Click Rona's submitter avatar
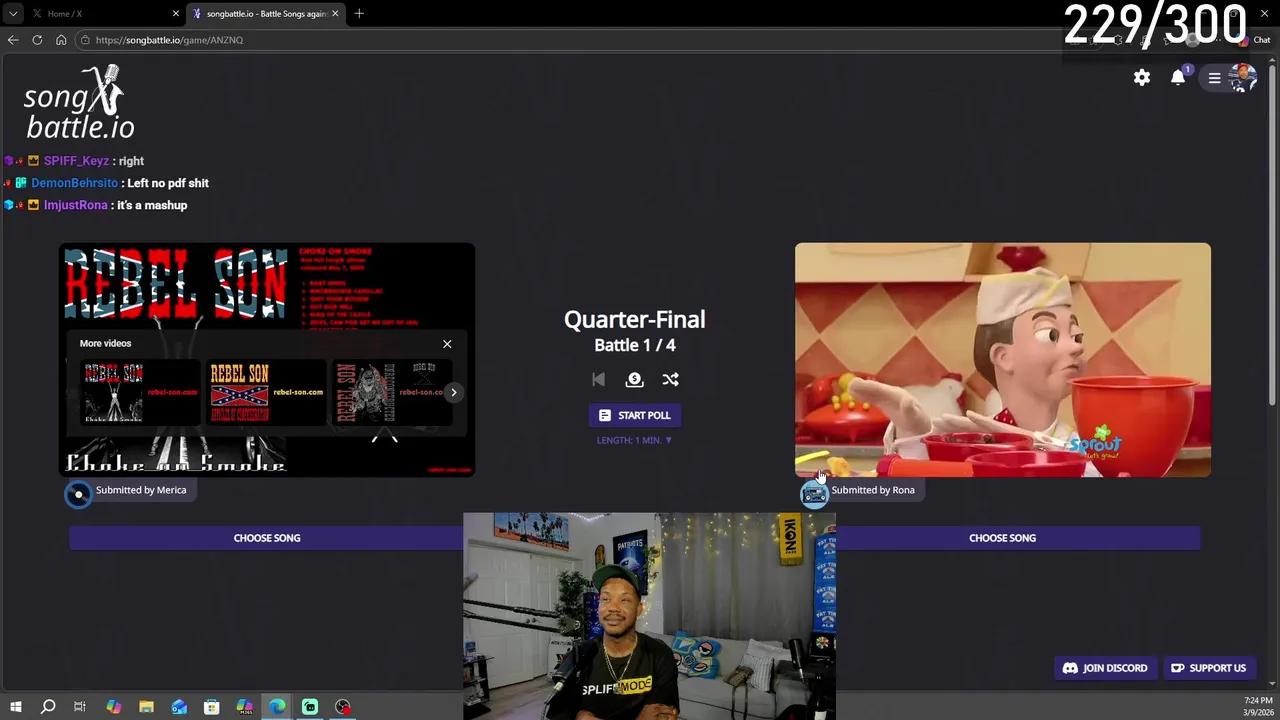 [814, 494]
